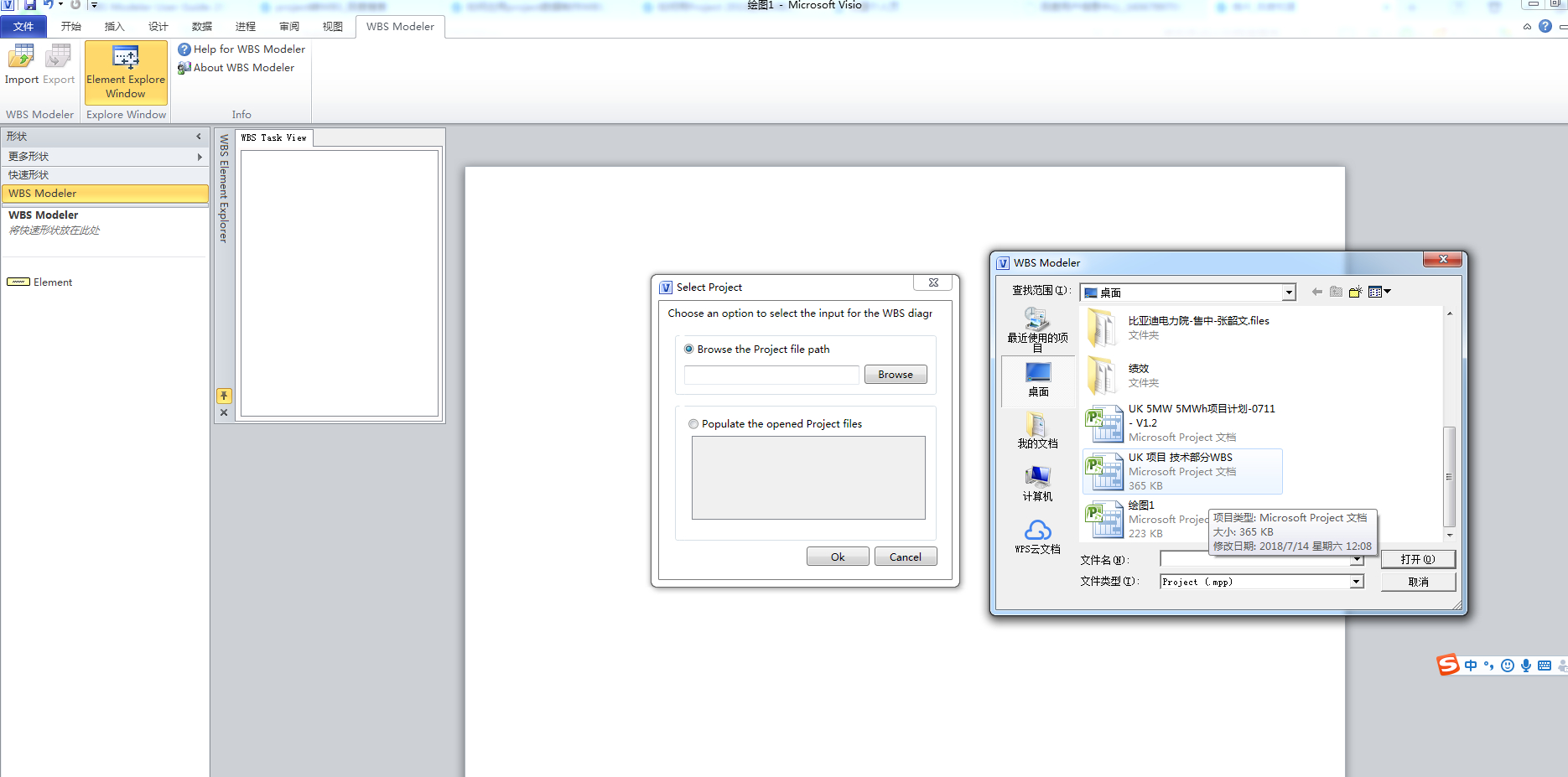
Task: Click the Sogou microphone voice input icon
Action: pos(1526,666)
